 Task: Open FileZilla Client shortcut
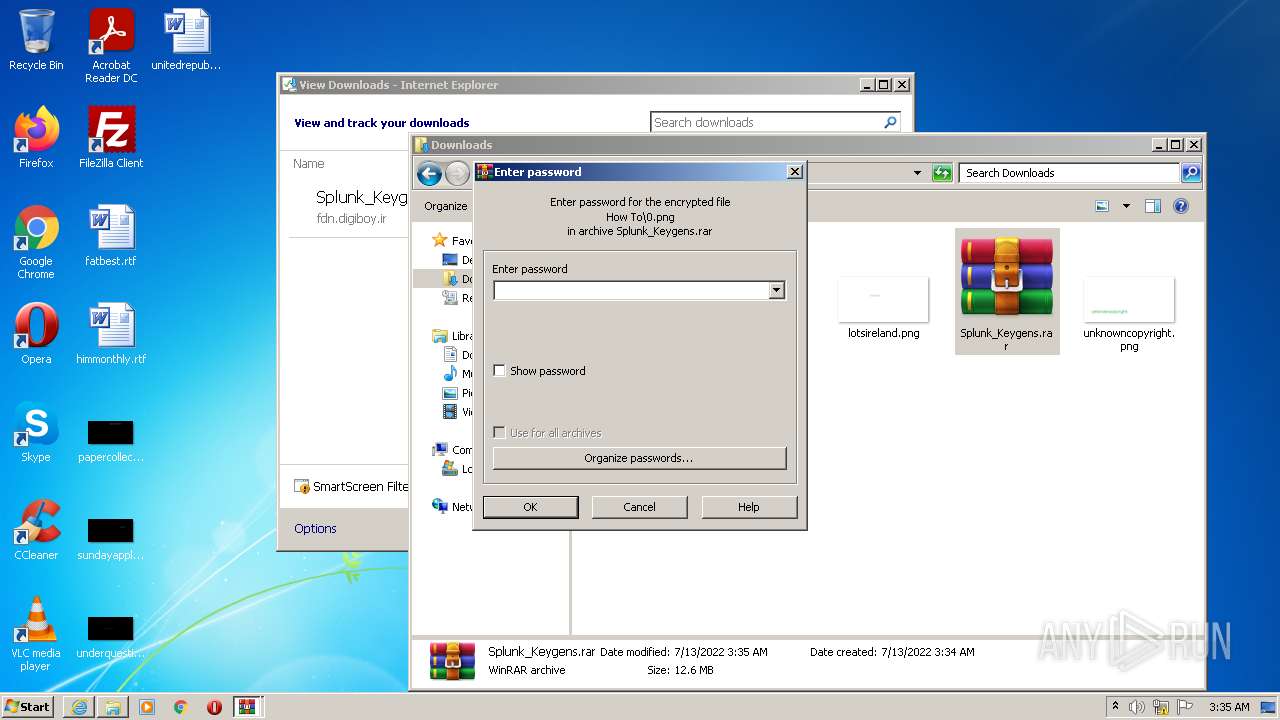[x=111, y=138]
